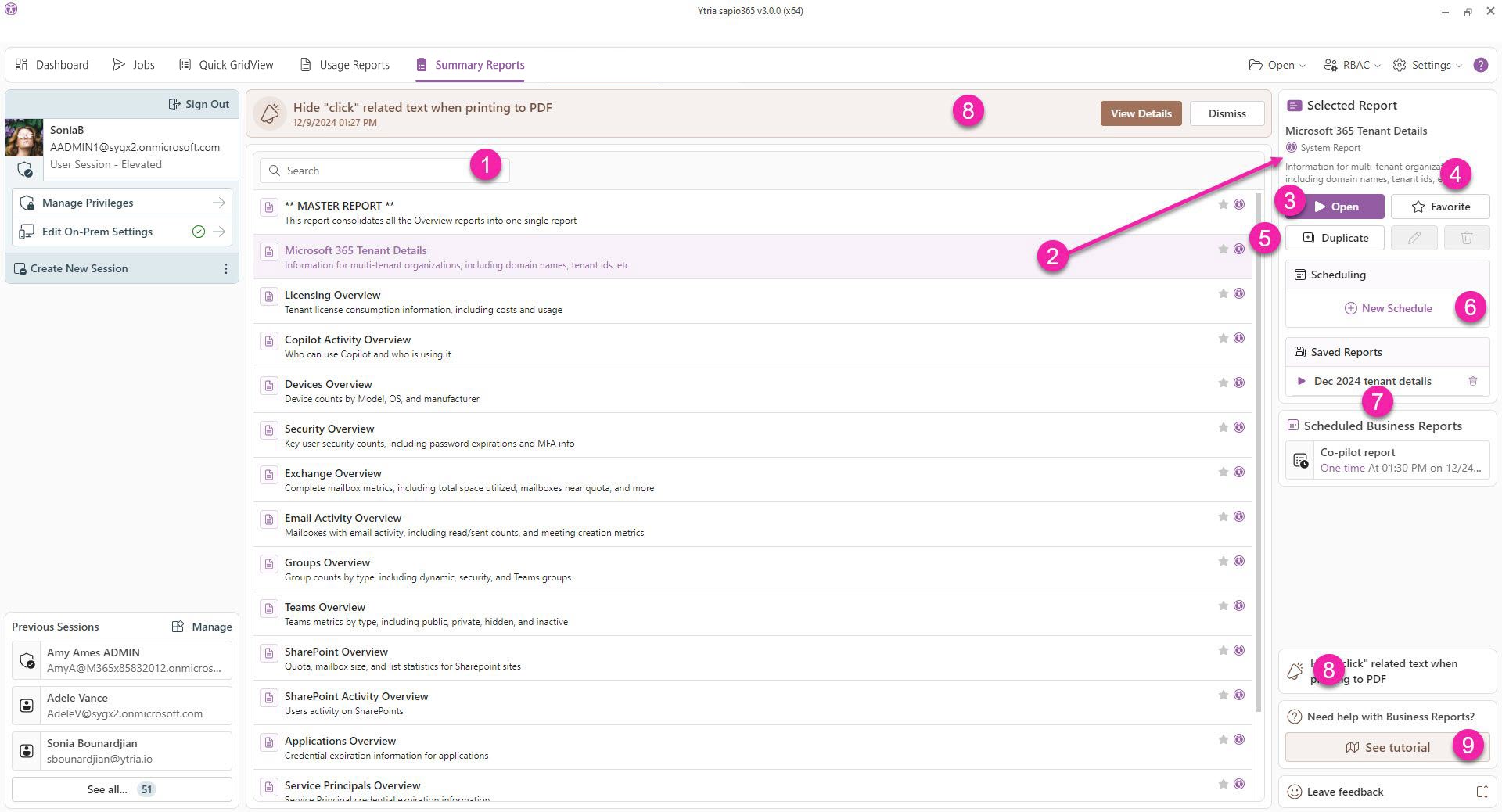
Task: Click the expand icon next to Leave feedback
Action: click(x=1481, y=792)
